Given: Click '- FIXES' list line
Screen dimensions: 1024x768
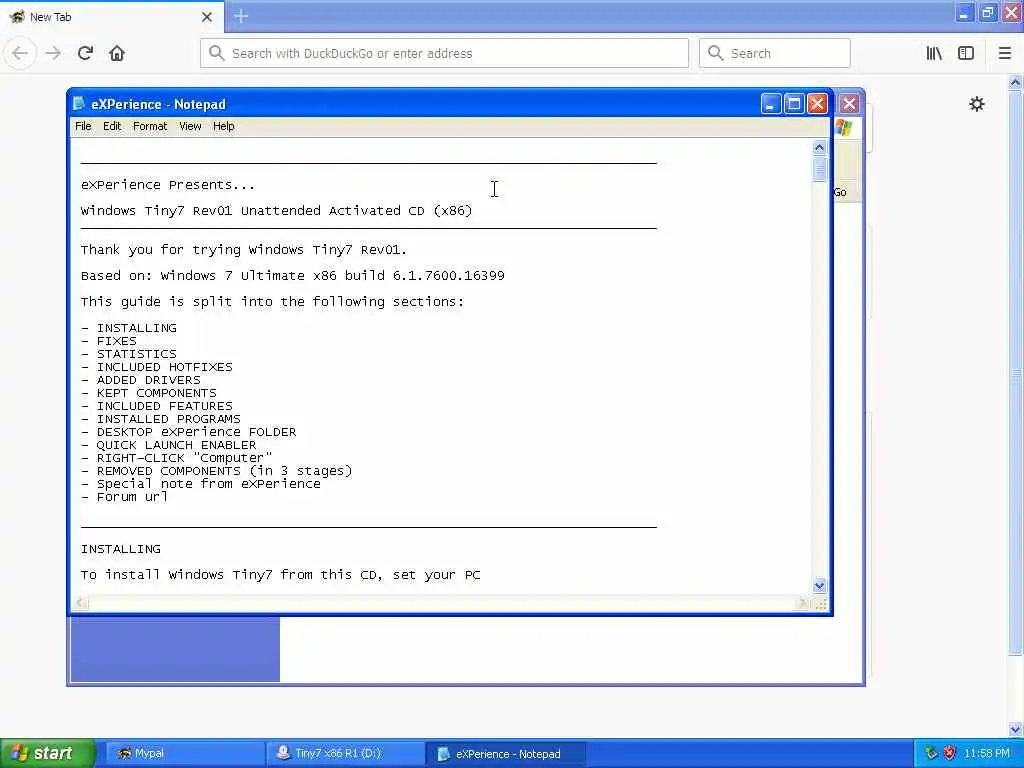Looking at the screenshot, I should click(x=108, y=341).
